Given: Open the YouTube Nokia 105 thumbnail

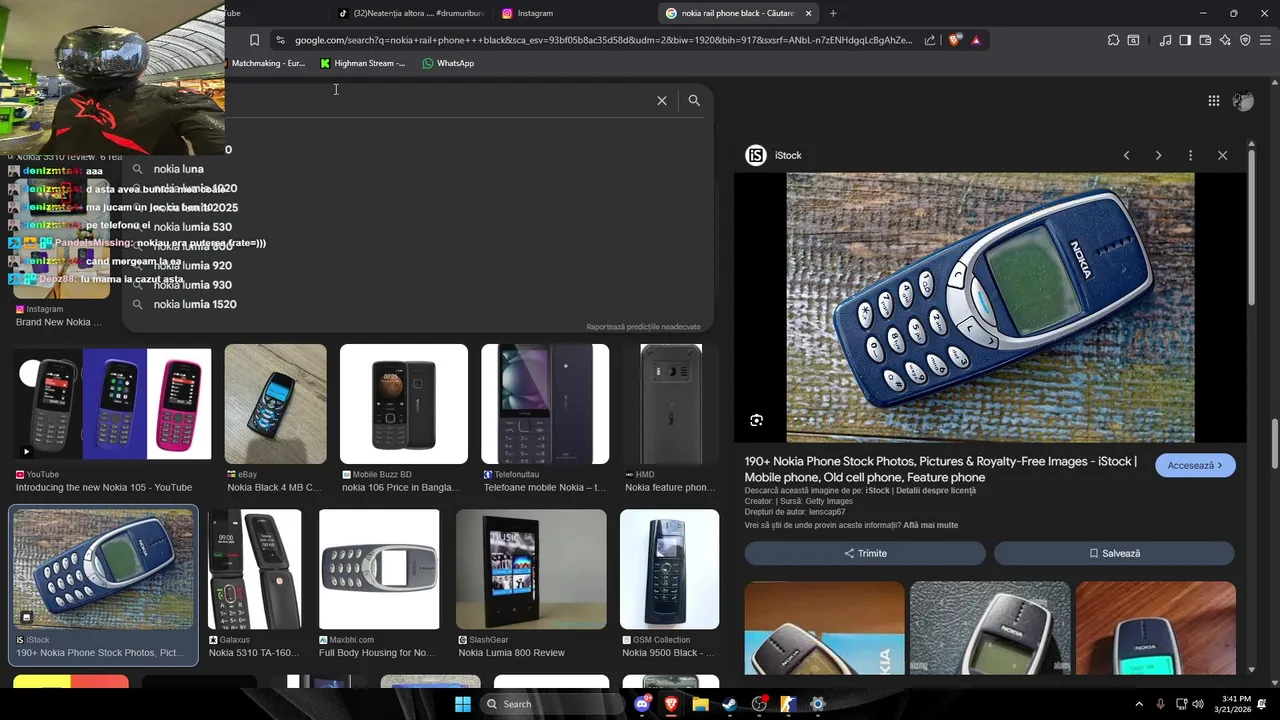Looking at the screenshot, I should (112, 404).
